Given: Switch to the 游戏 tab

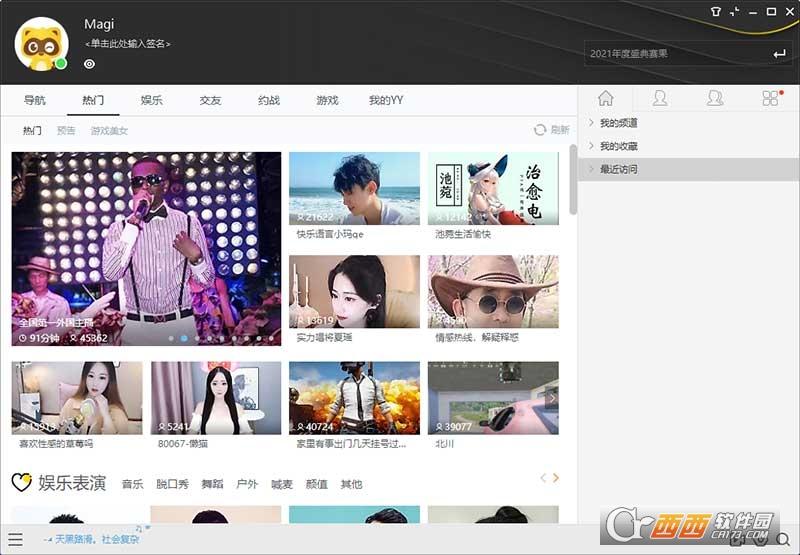Looking at the screenshot, I should coord(327,100).
